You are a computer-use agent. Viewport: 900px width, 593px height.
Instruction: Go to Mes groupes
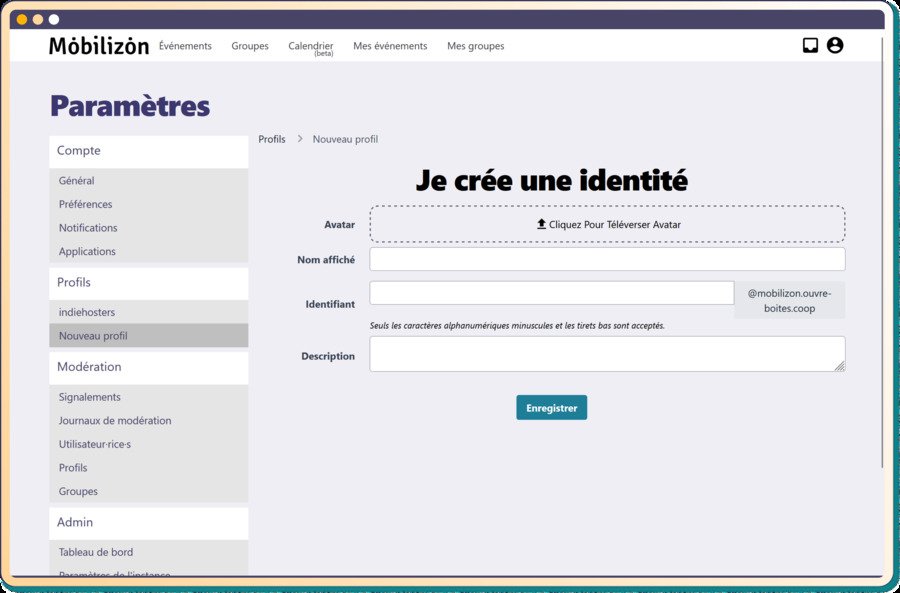click(x=476, y=46)
